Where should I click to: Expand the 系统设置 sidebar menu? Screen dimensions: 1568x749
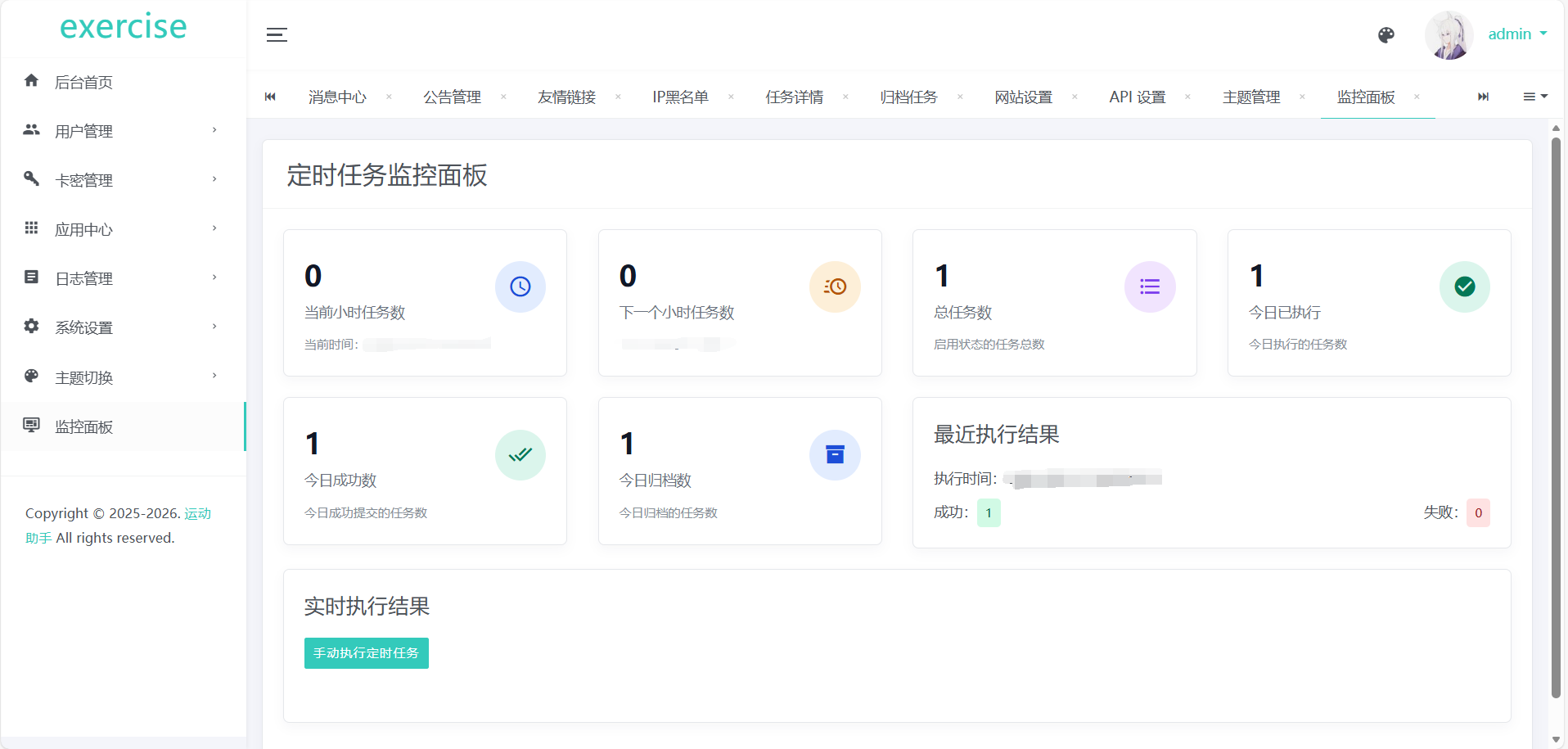[x=123, y=327]
